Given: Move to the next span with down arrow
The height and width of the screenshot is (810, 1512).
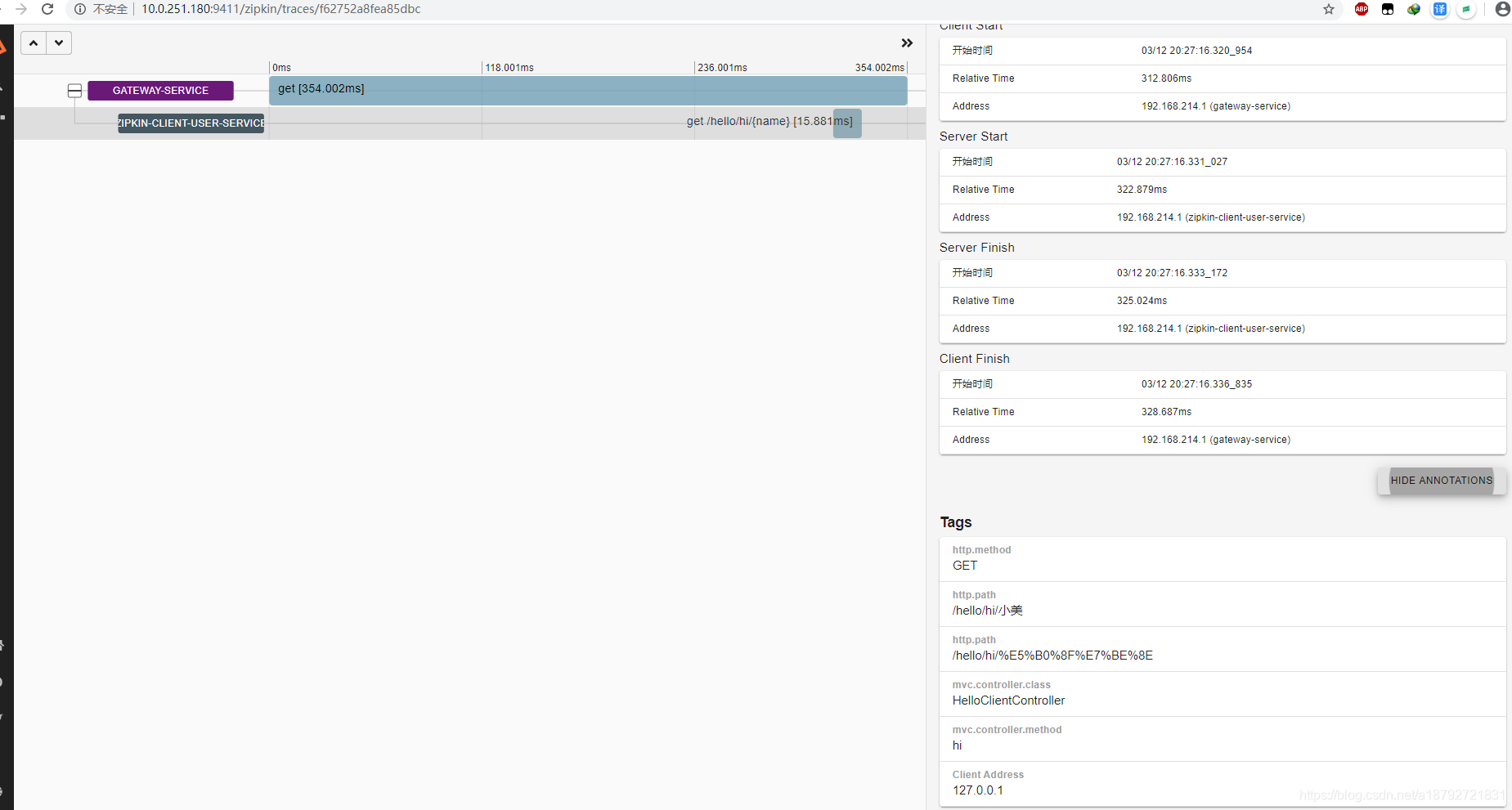Looking at the screenshot, I should coord(59,43).
